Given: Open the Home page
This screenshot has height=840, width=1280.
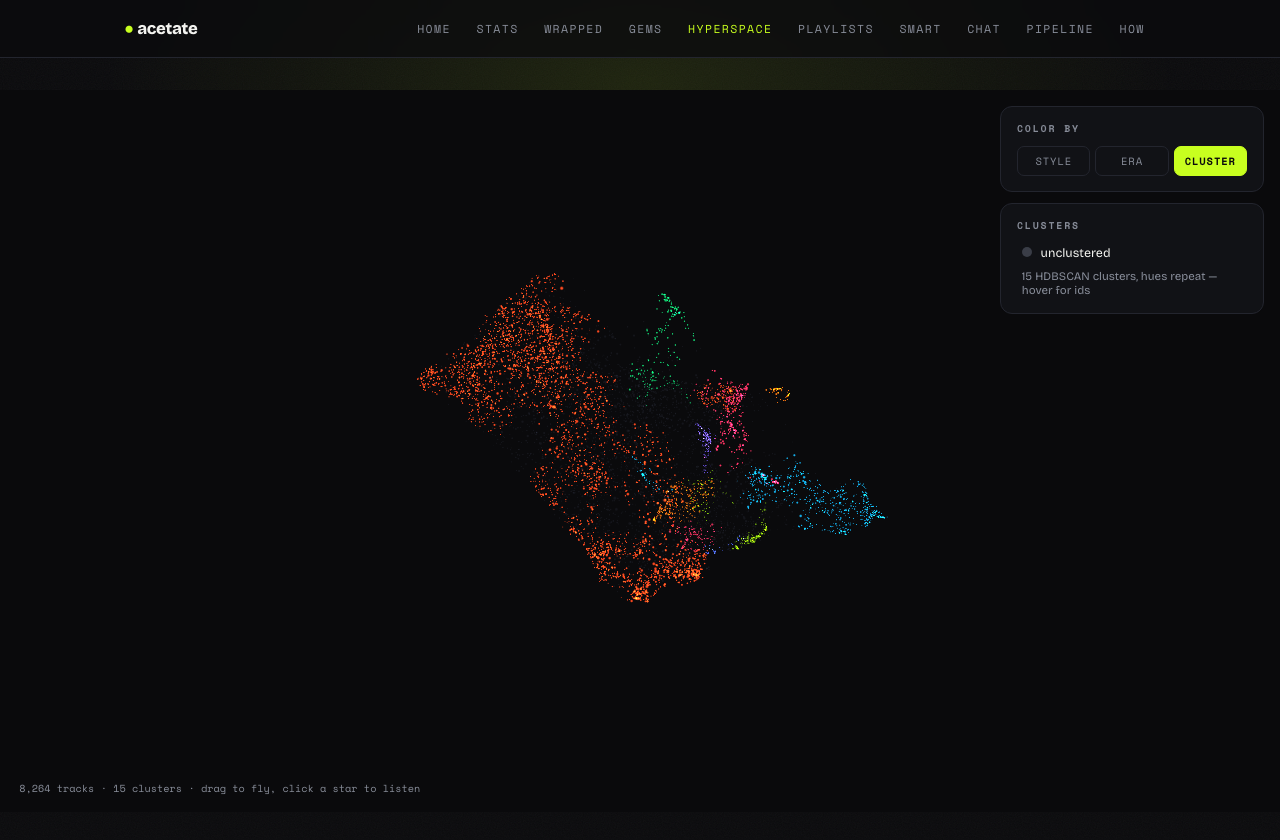Looking at the screenshot, I should click(434, 29).
